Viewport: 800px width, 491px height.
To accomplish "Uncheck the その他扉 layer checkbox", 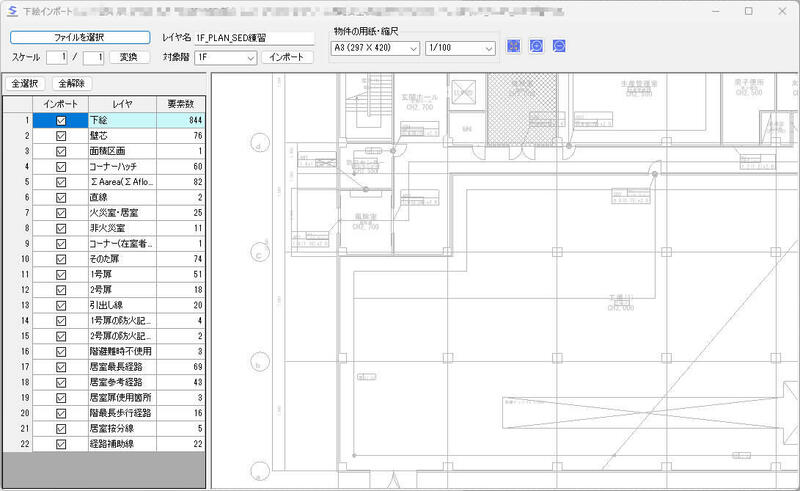I will (61, 259).
